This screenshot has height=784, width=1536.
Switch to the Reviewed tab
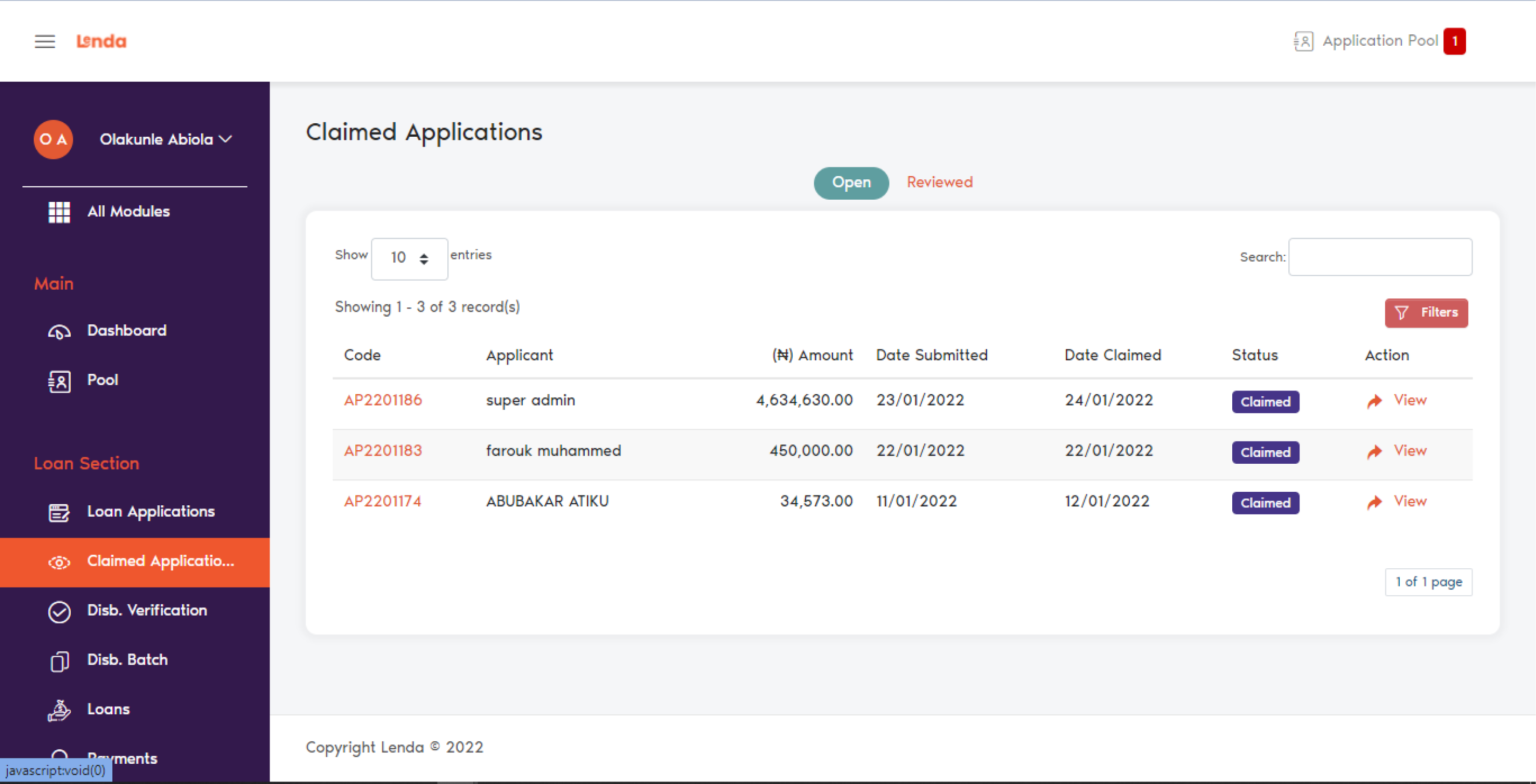pos(939,182)
